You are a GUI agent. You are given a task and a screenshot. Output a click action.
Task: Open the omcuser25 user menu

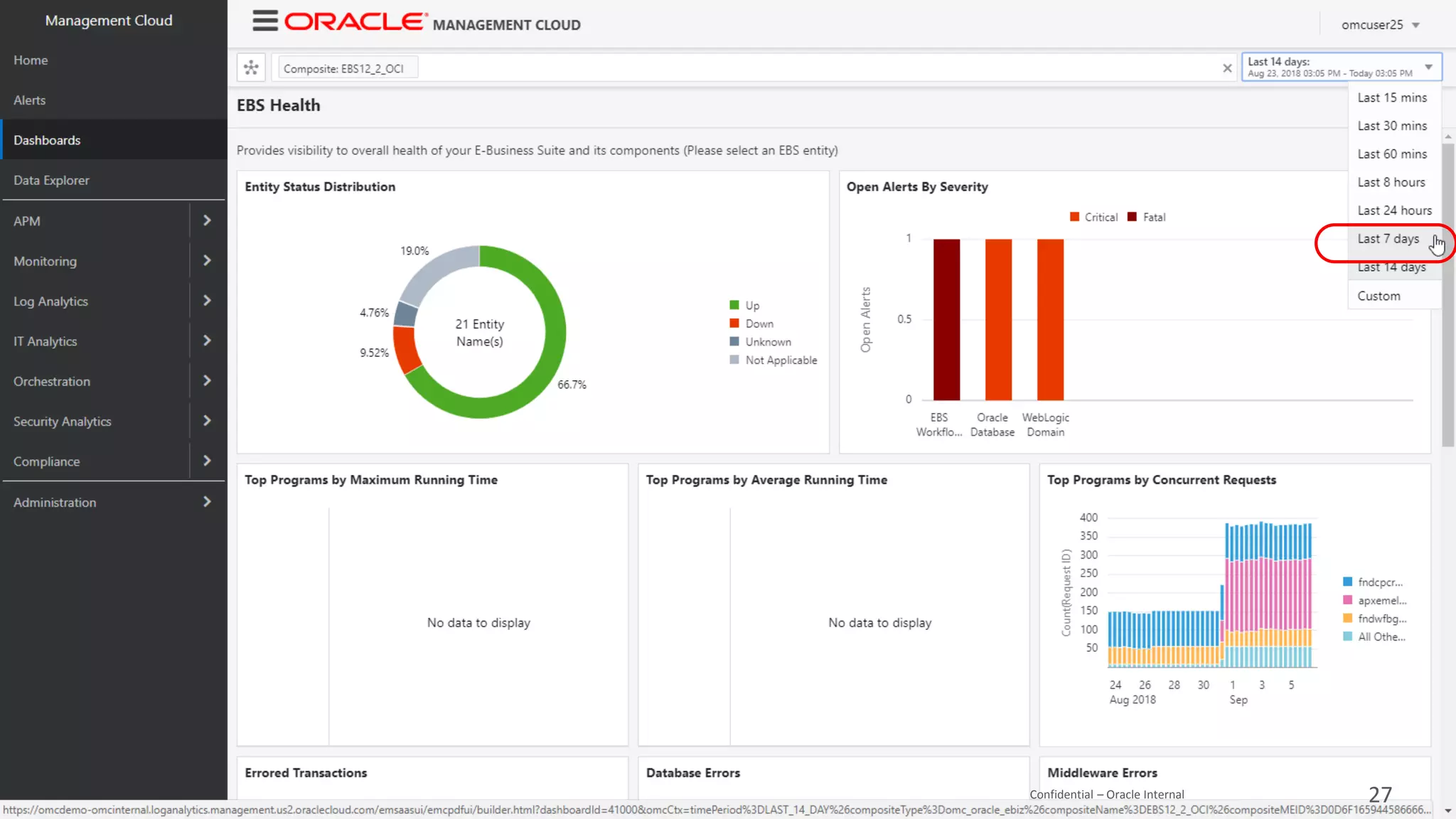[x=1380, y=25]
